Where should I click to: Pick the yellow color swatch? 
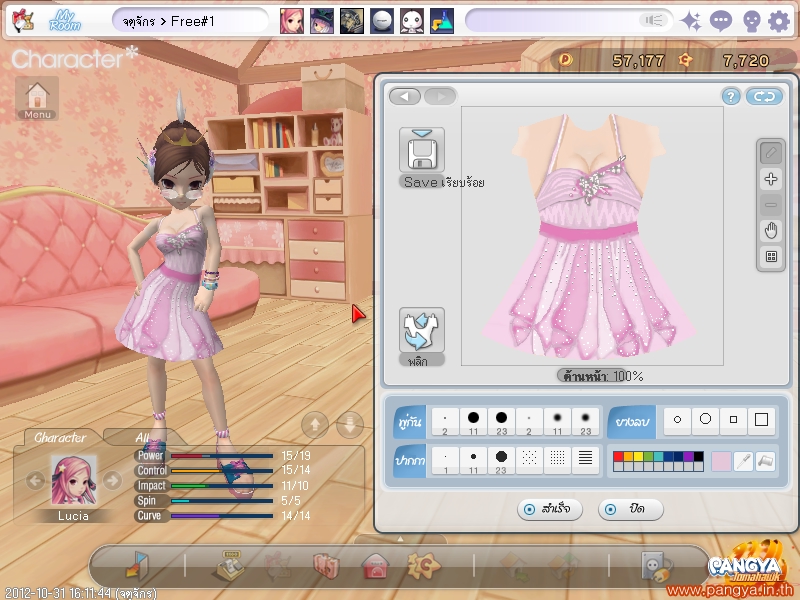point(638,457)
